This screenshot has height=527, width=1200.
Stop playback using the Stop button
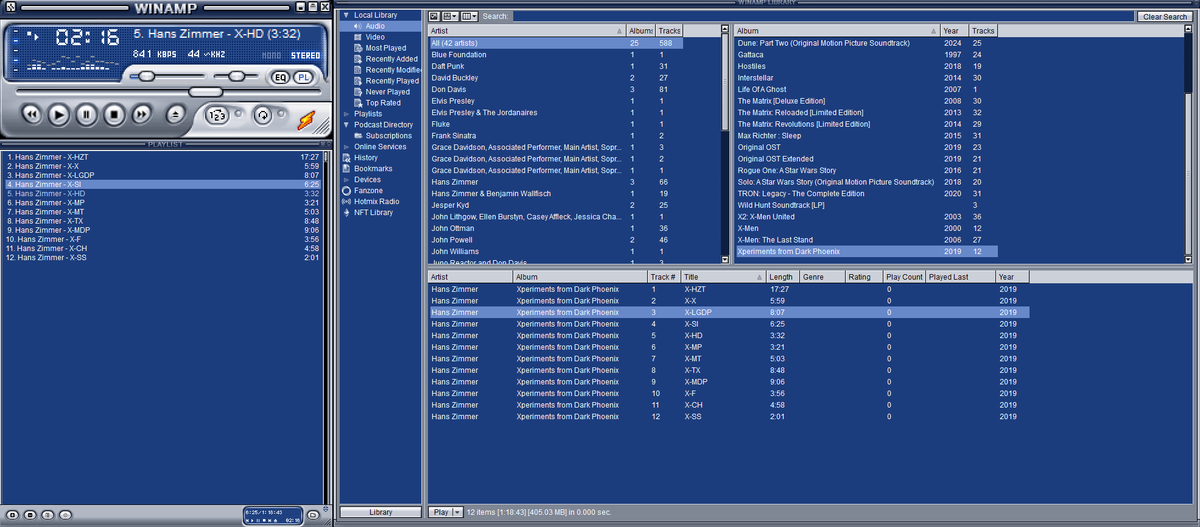pyautogui.click(x=115, y=115)
